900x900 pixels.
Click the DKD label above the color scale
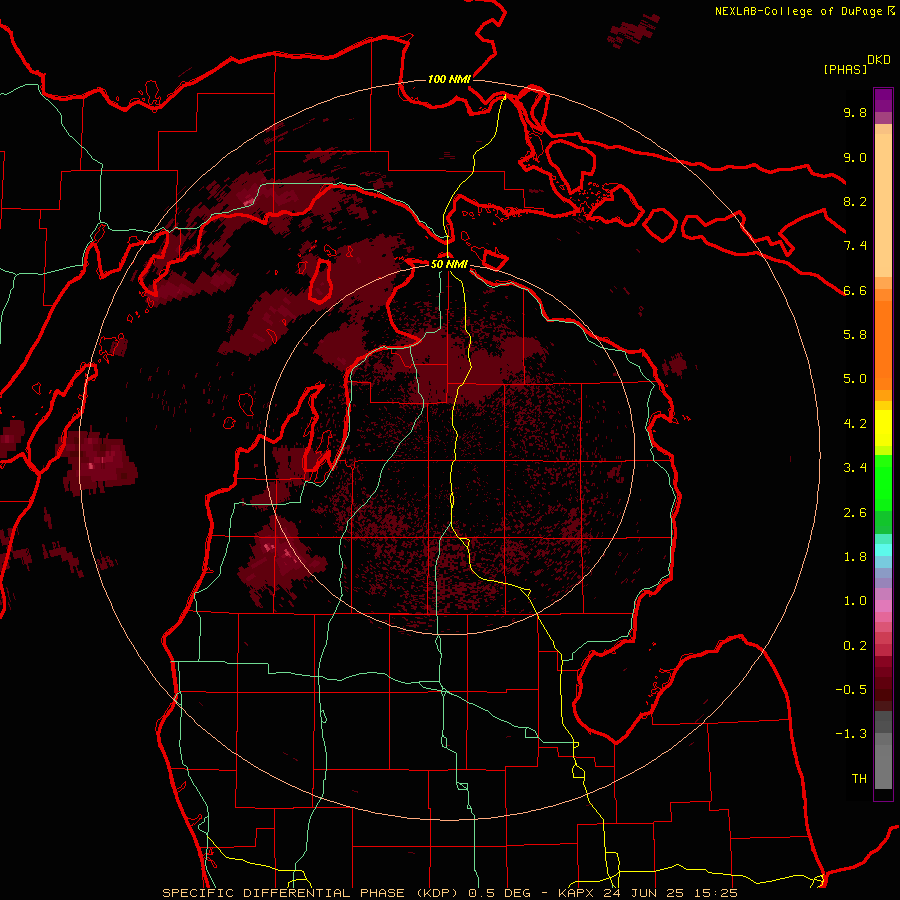click(x=879, y=60)
